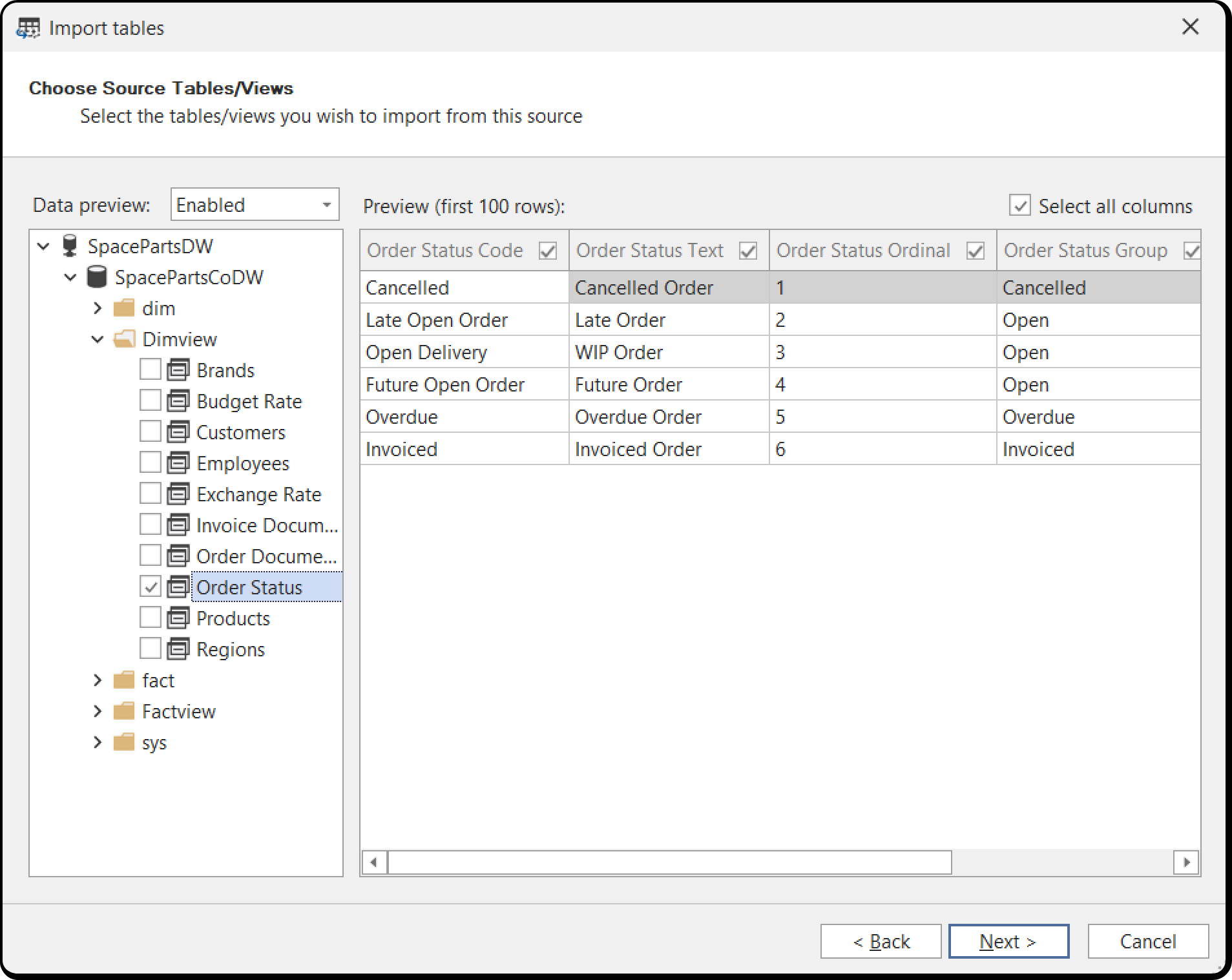Click the Invoice Document view icon
The image size is (1232, 980).
pyautogui.click(x=178, y=525)
